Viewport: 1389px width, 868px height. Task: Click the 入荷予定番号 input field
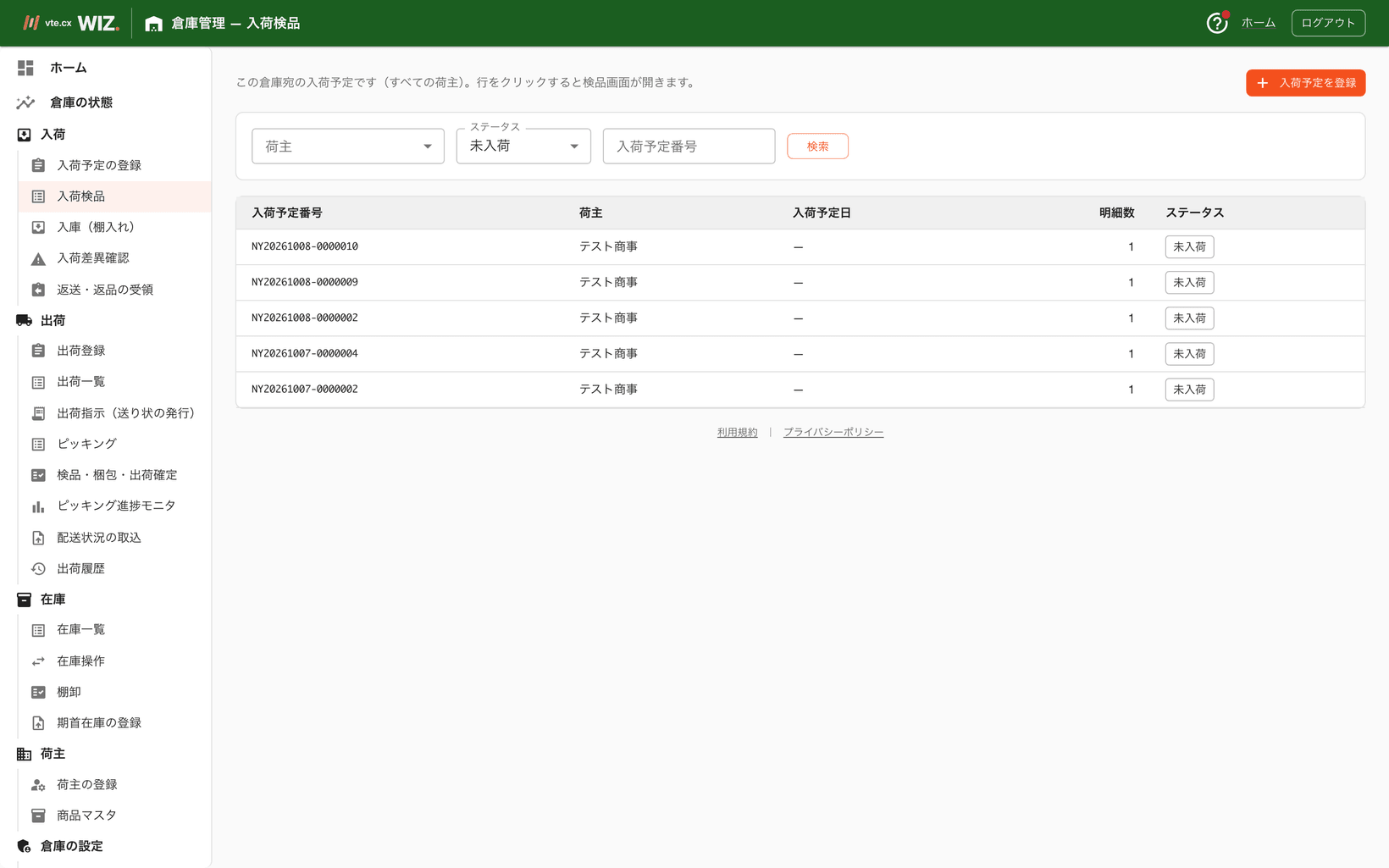pyautogui.click(x=689, y=147)
